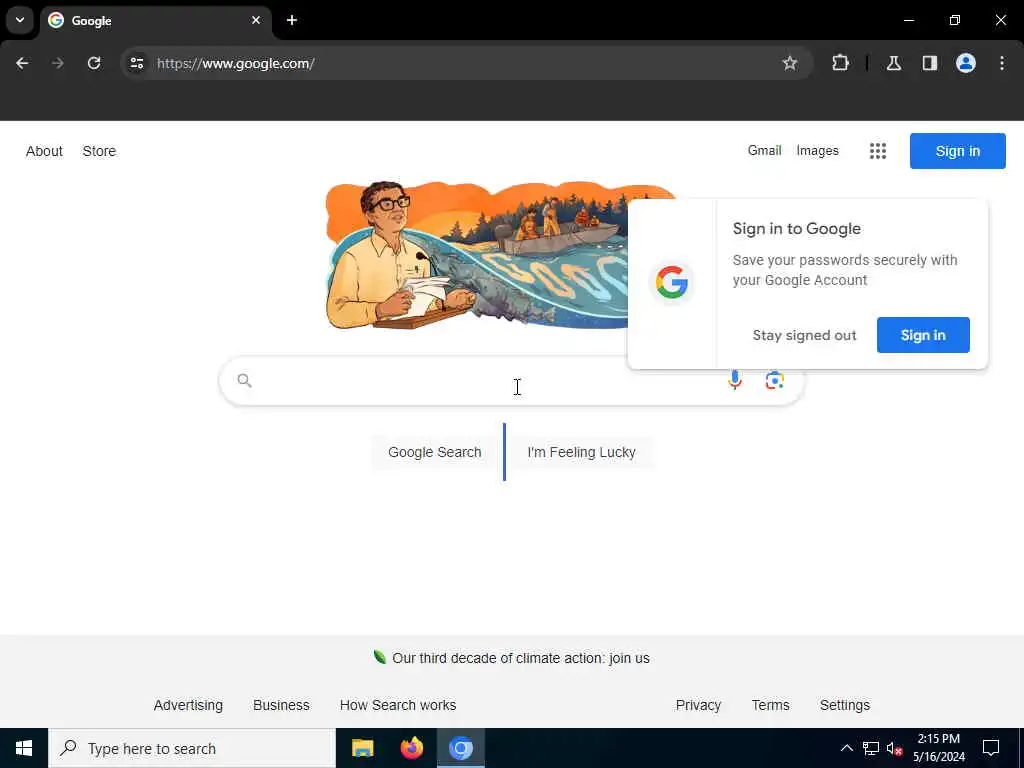Expand the tab search dropdown arrow
1024x768 pixels.
click(20, 20)
